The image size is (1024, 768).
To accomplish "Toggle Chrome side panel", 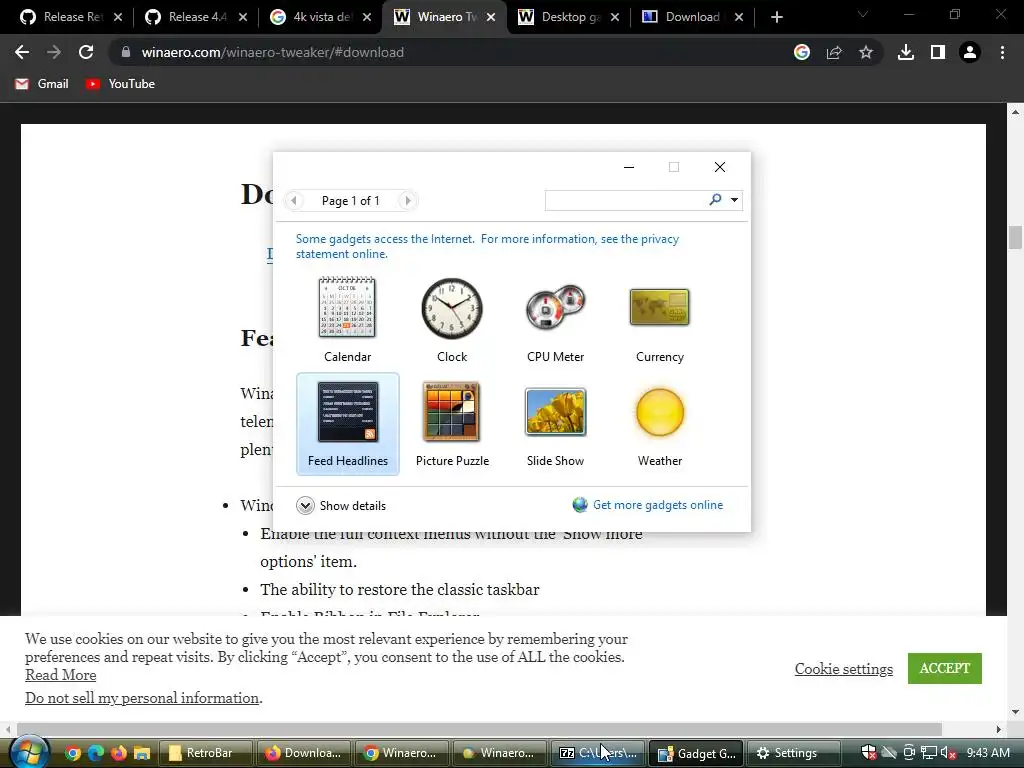I will point(938,52).
